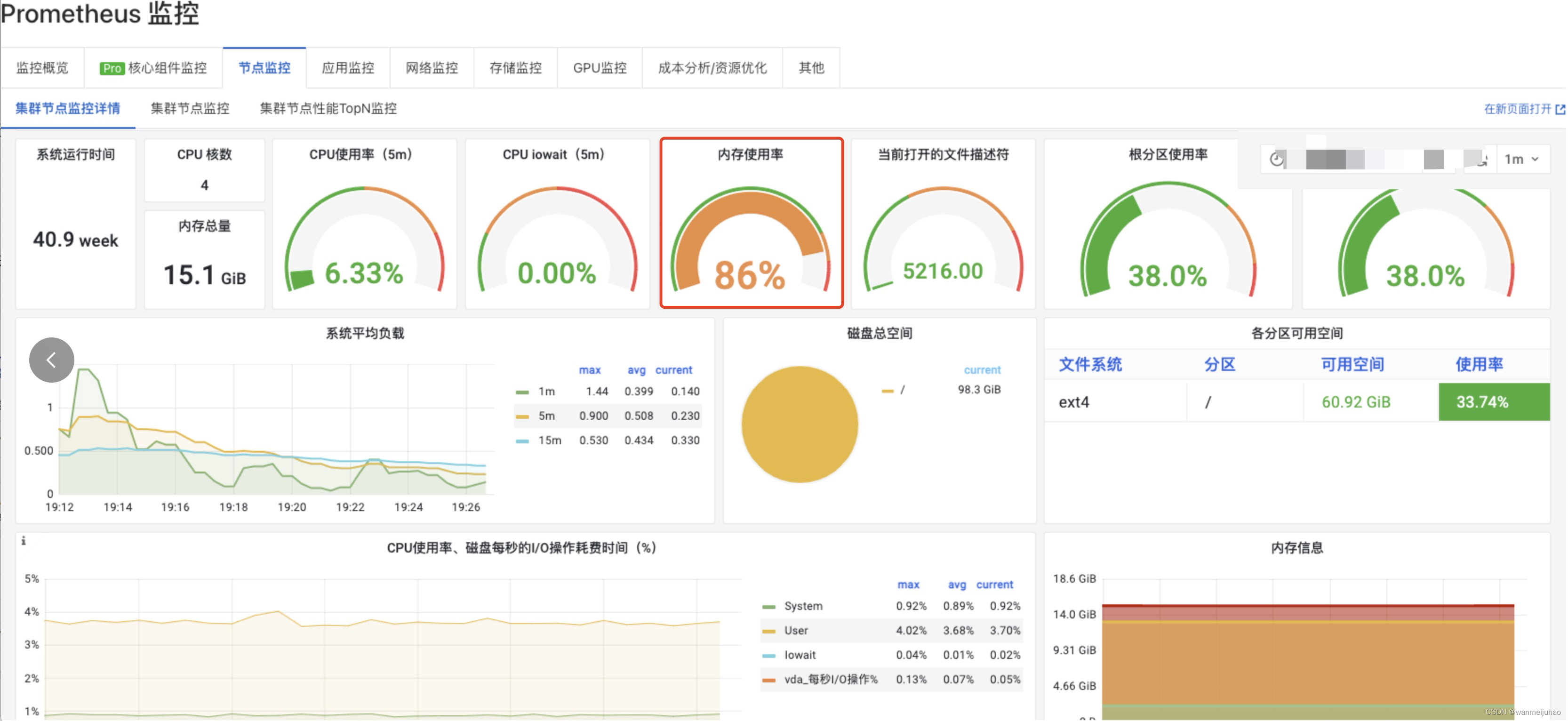Viewport: 1568px width, 721px height.
Task: Click the 40.9 week uptime value
Action: [x=75, y=240]
